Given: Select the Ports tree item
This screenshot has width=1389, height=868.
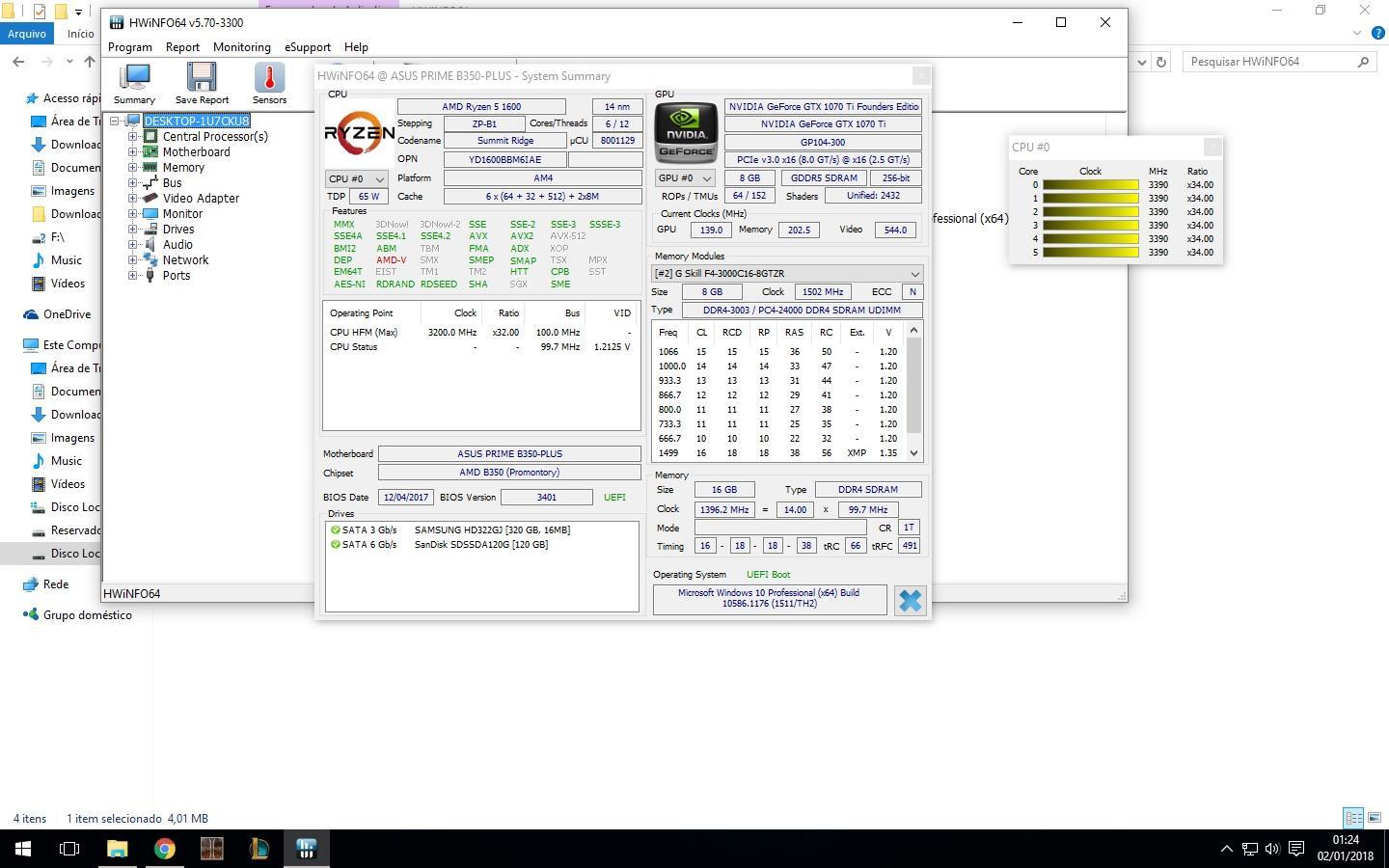Looking at the screenshot, I should (x=176, y=275).
